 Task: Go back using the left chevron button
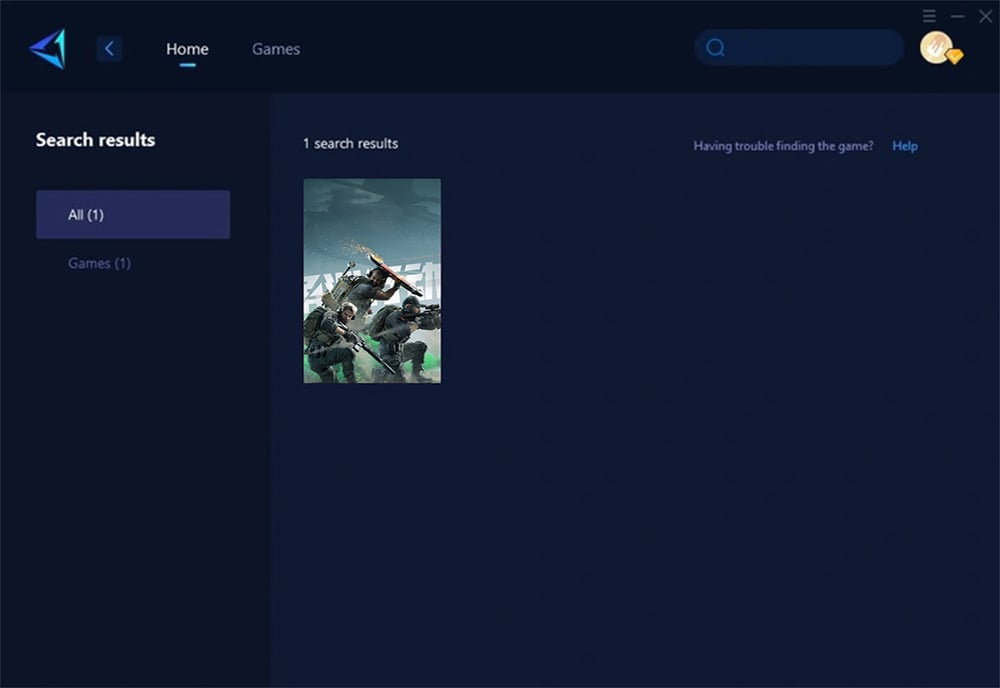pyautogui.click(x=109, y=48)
